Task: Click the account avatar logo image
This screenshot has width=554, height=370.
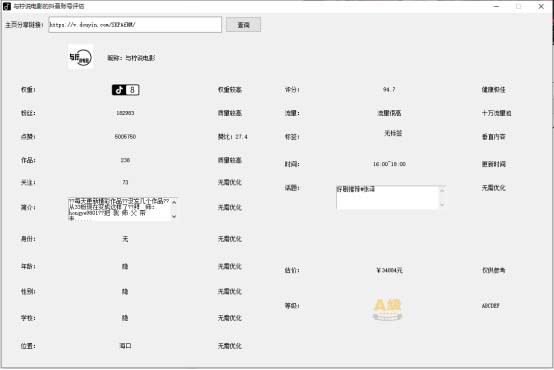Action: tap(81, 57)
